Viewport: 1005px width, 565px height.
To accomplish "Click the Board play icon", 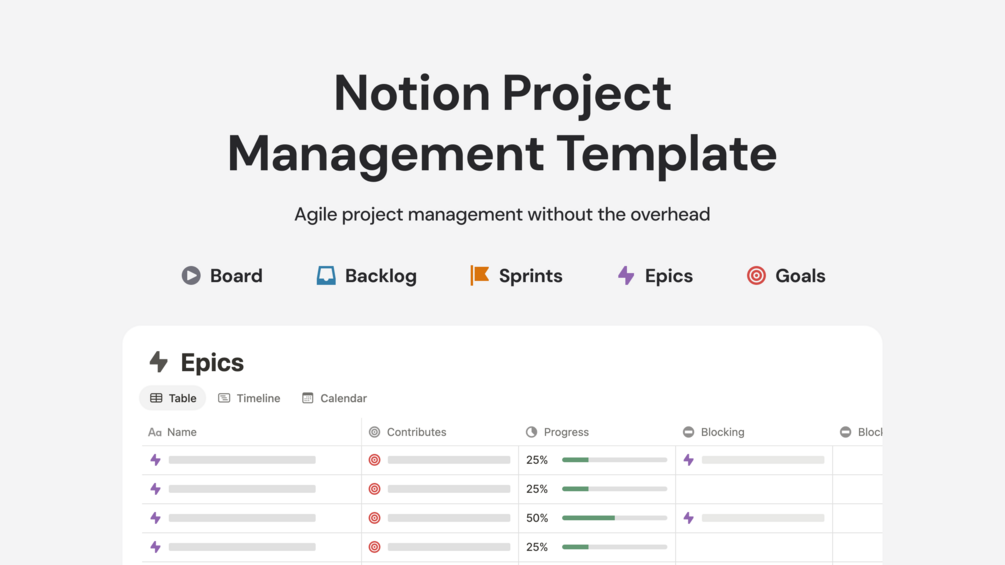I will tap(190, 275).
